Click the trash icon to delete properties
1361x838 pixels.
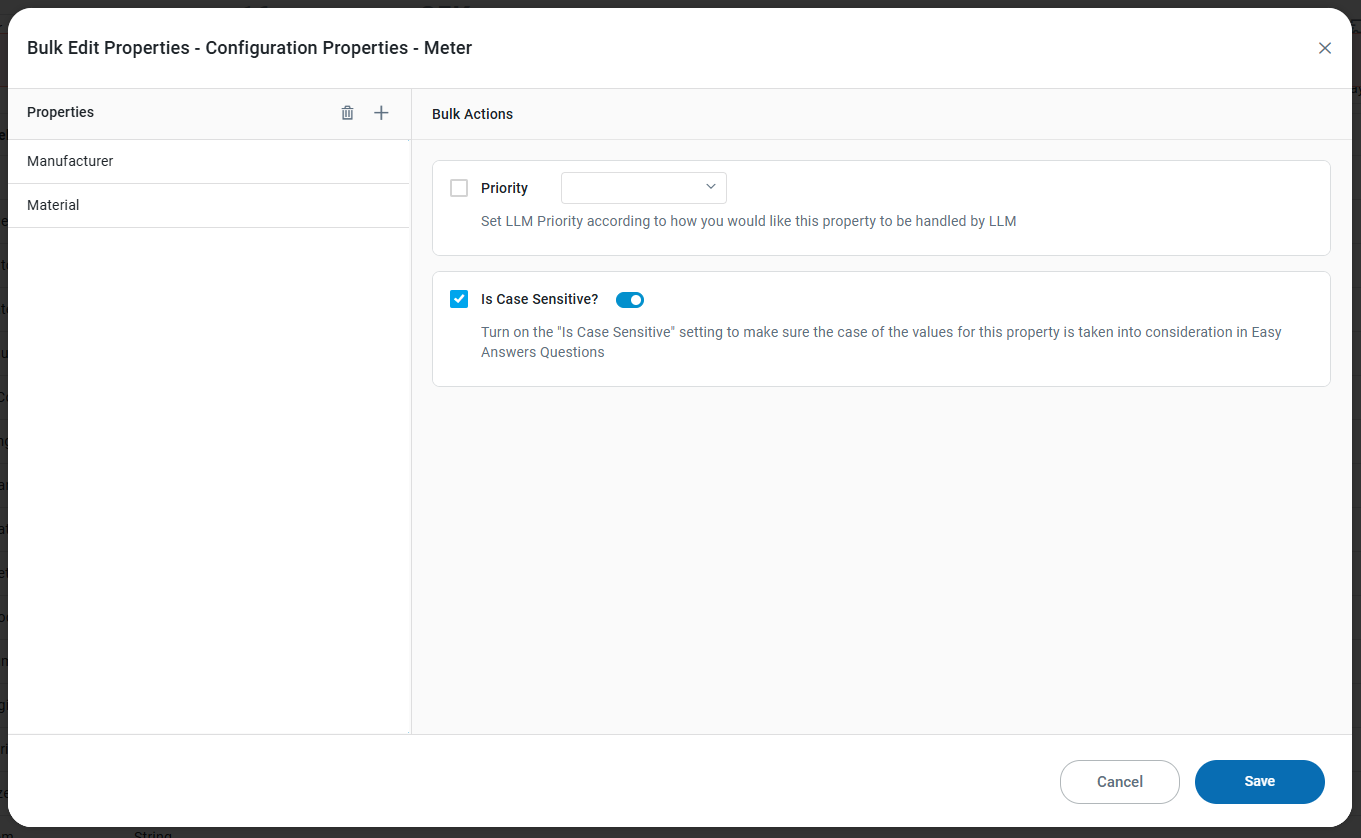tap(347, 113)
